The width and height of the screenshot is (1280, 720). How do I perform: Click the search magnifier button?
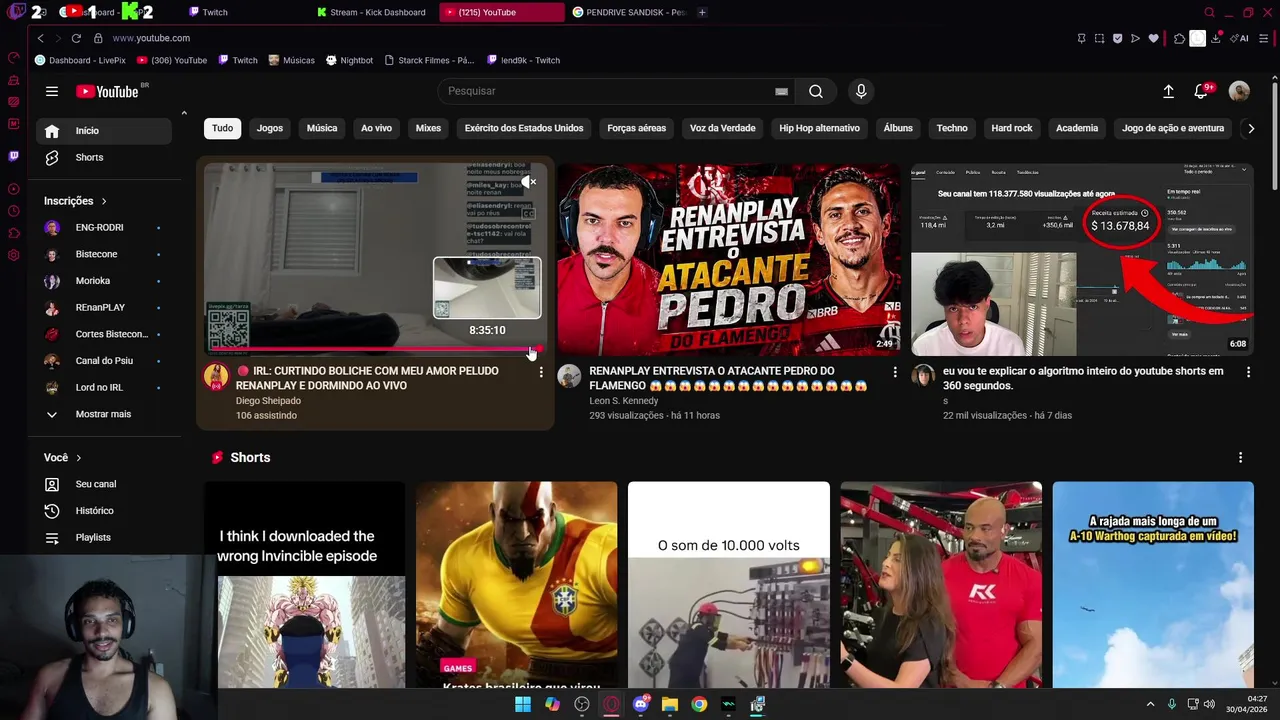pyautogui.click(x=816, y=91)
